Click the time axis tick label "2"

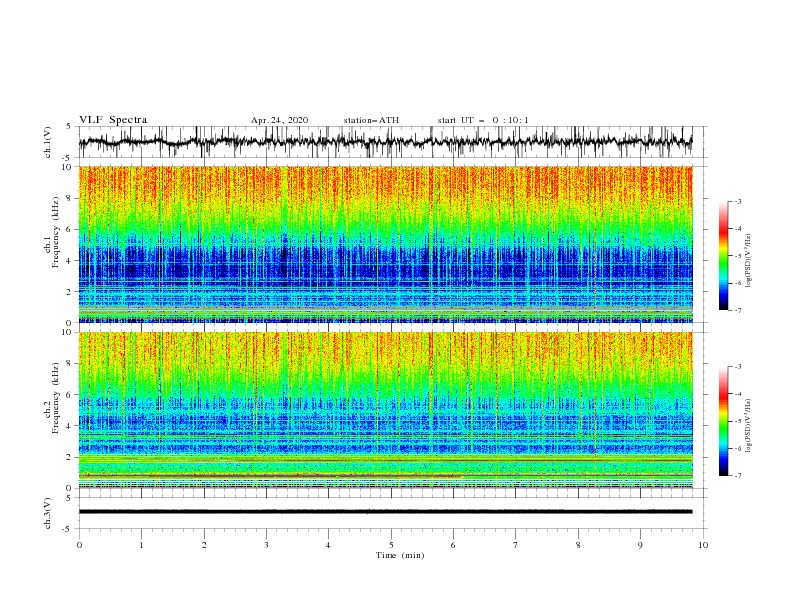[x=204, y=545]
